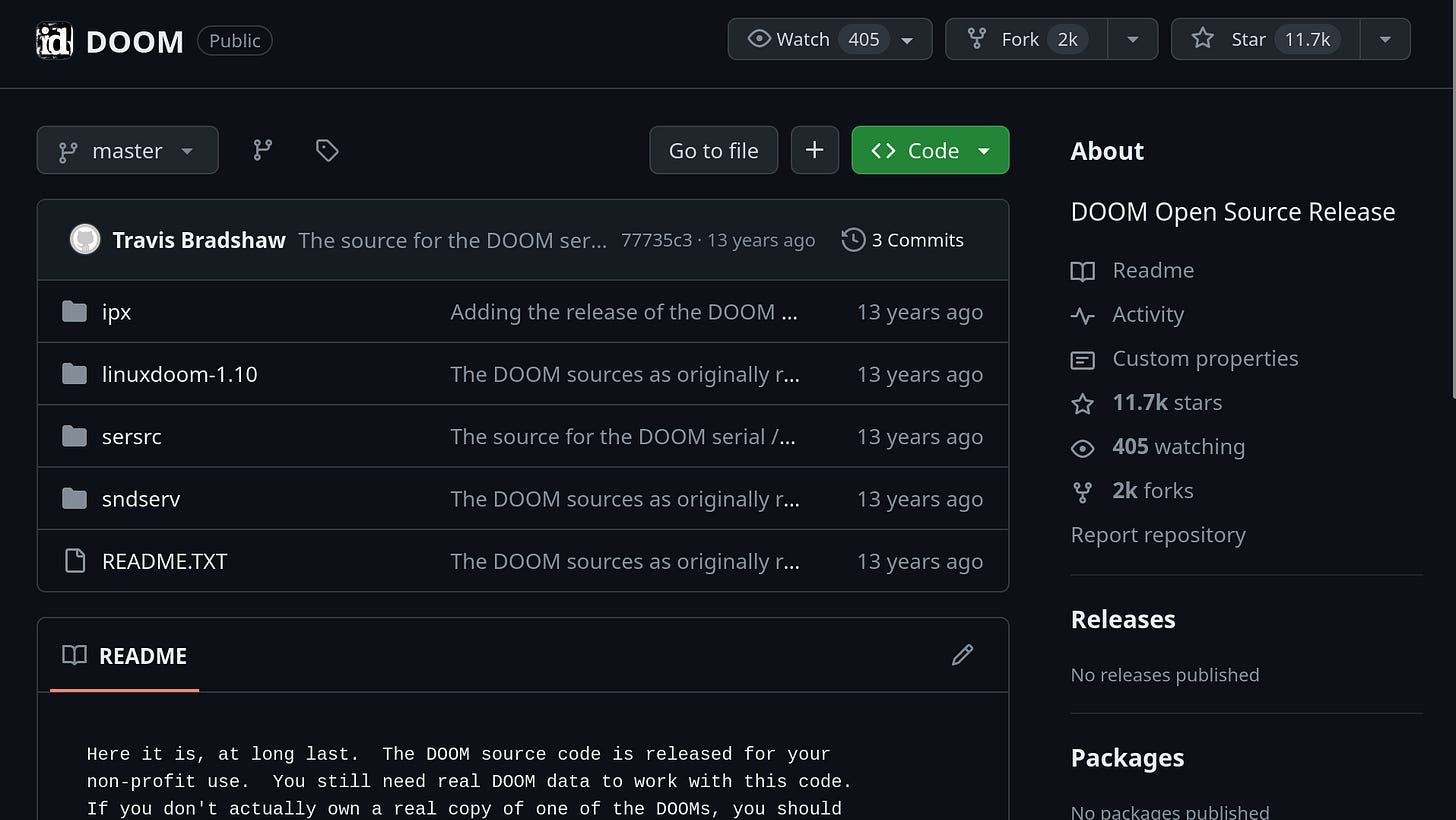Open commit hash 77735c3
1456x820 pixels.
pyautogui.click(x=656, y=240)
